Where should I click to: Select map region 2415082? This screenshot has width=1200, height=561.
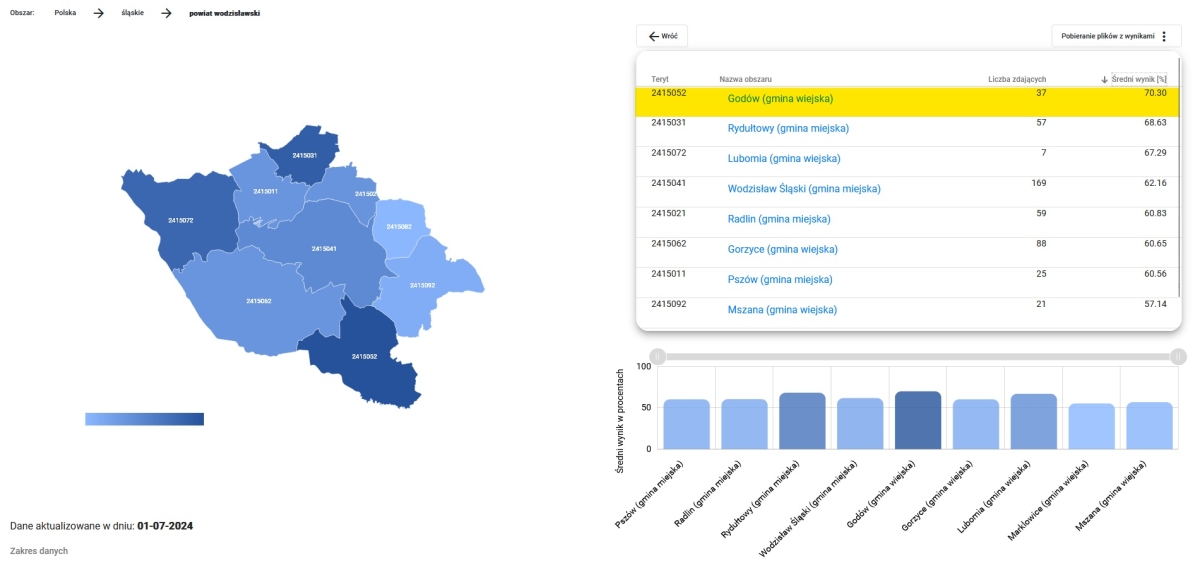(x=398, y=227)
